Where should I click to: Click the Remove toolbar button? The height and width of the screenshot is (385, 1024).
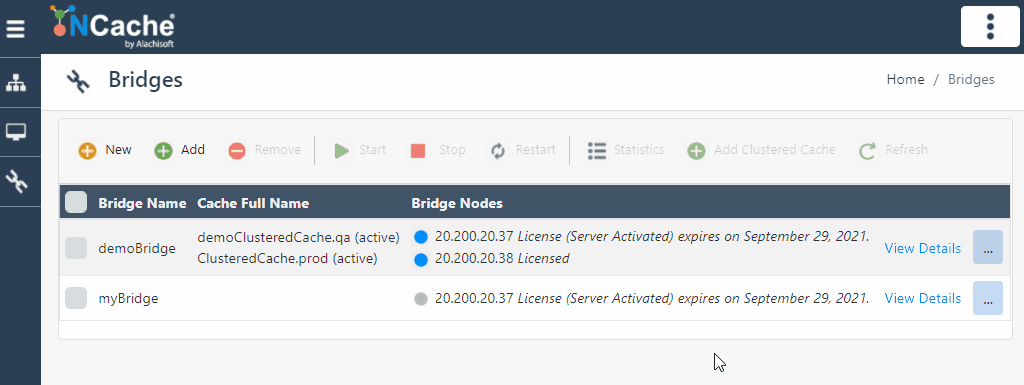(264, 150)
